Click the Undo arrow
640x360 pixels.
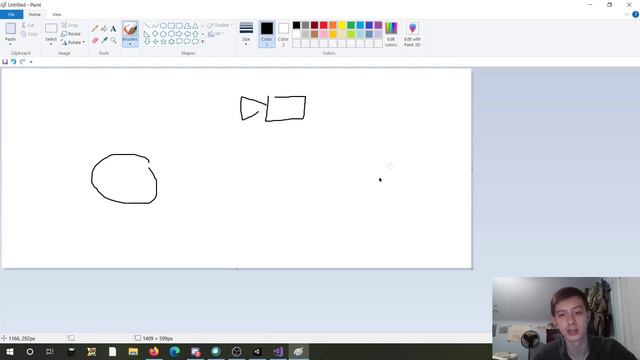click(x=13, y=62)
